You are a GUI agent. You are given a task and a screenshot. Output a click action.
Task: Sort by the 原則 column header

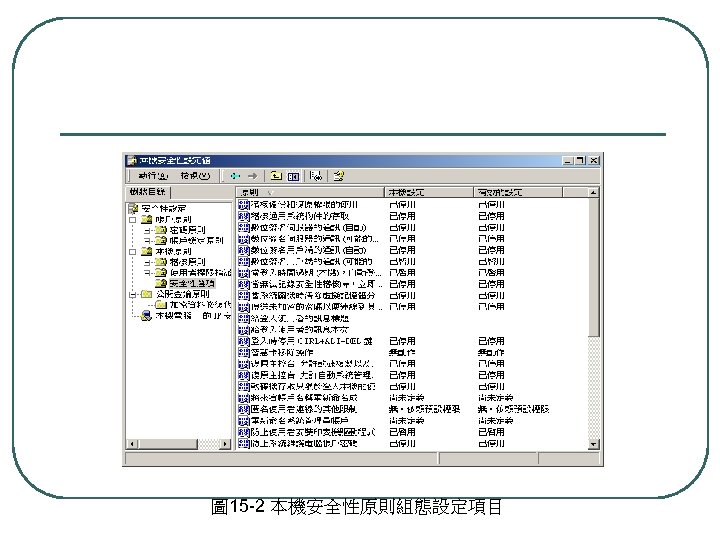(x=310, y=192)
